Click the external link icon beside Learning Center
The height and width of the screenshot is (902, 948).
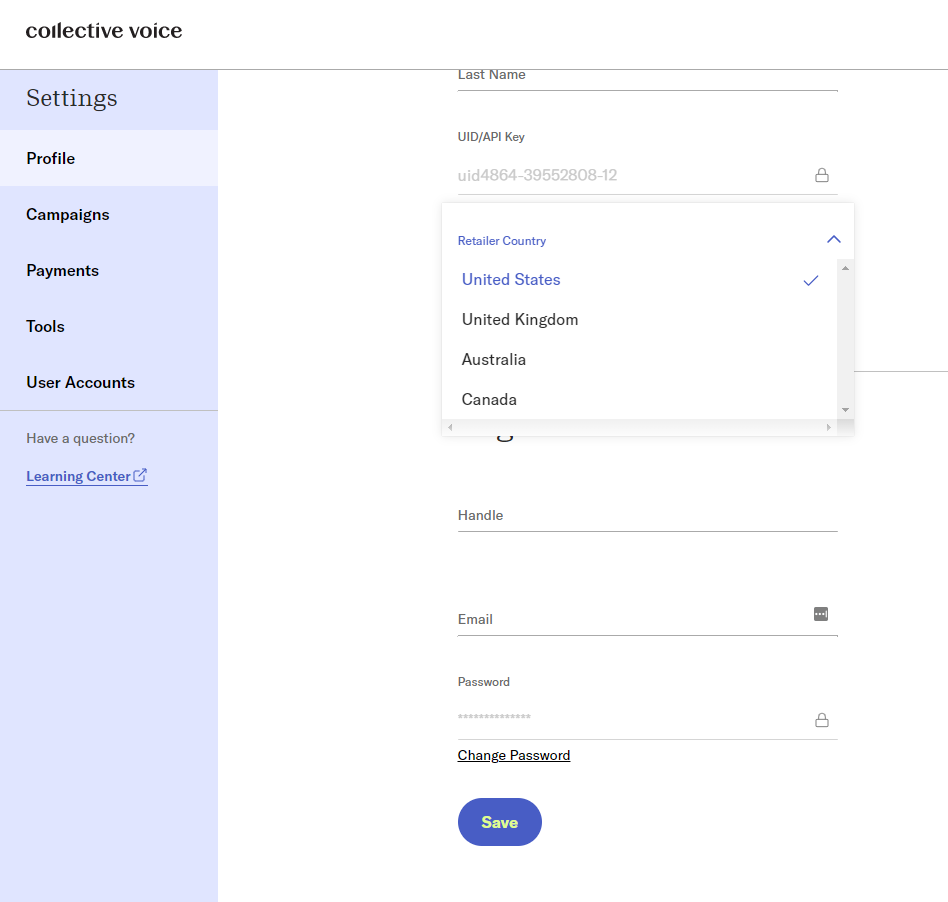(140, 476)
